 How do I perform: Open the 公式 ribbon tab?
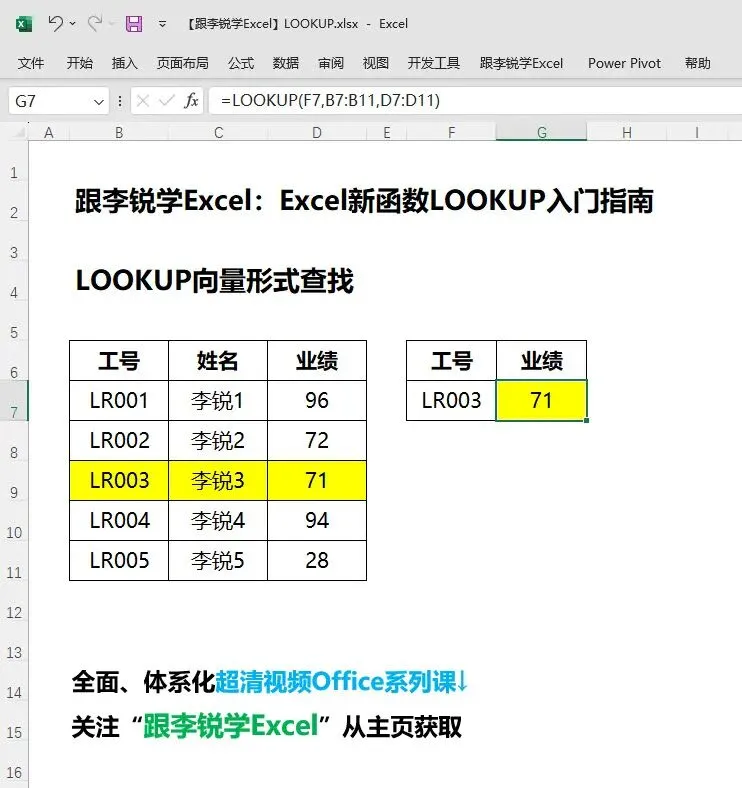[x=241, y=63]
